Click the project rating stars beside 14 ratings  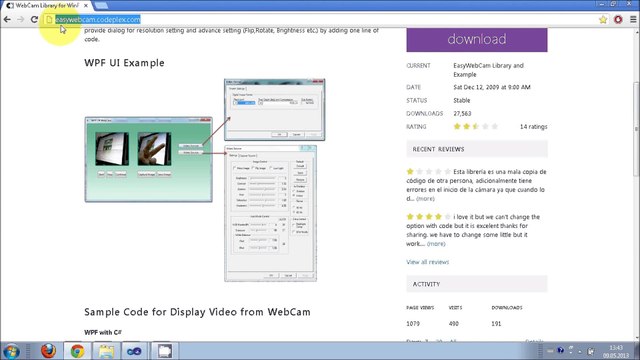click(x=476, y=127)
